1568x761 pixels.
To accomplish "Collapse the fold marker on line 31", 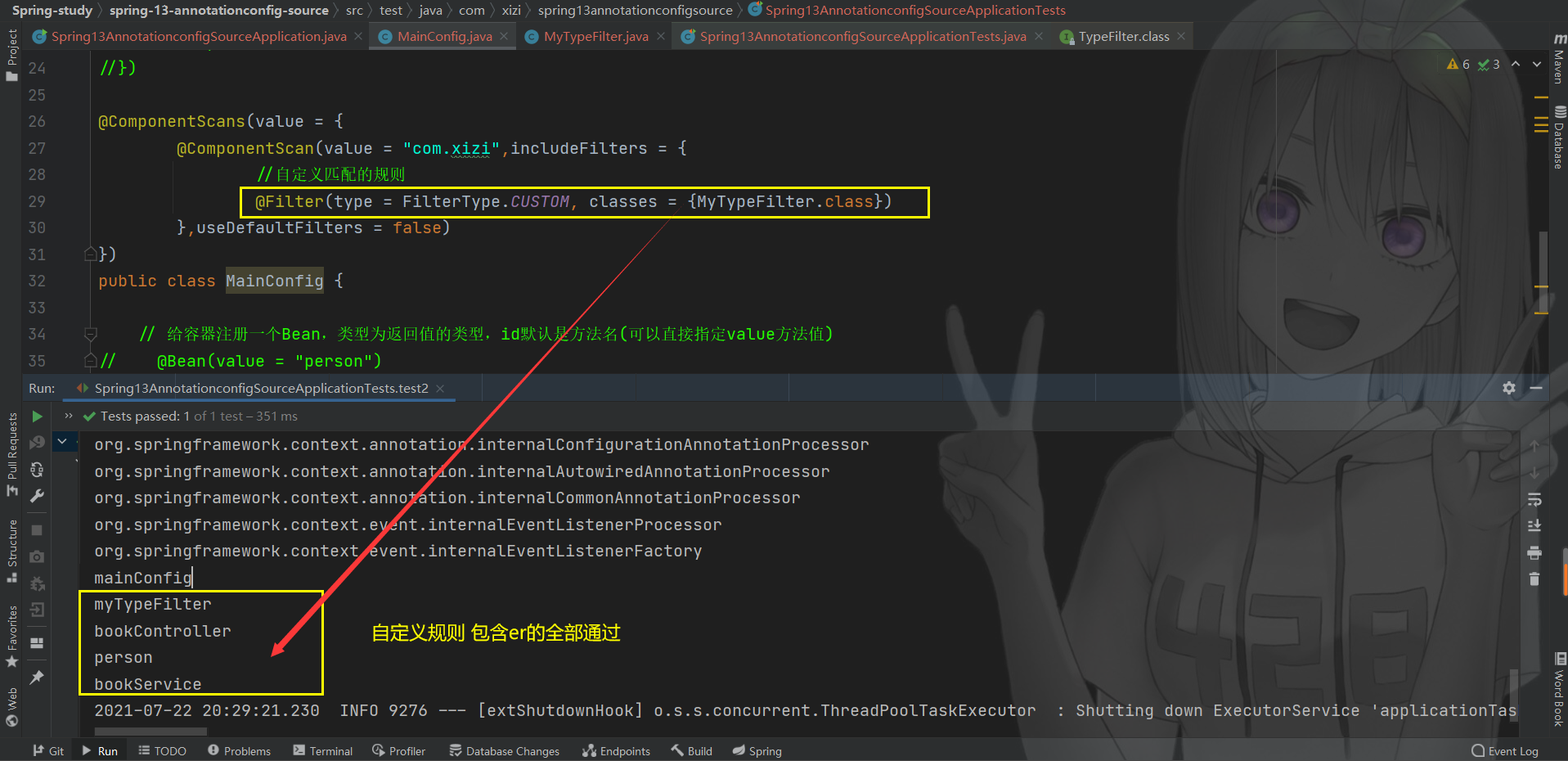I will click(90, 254).
